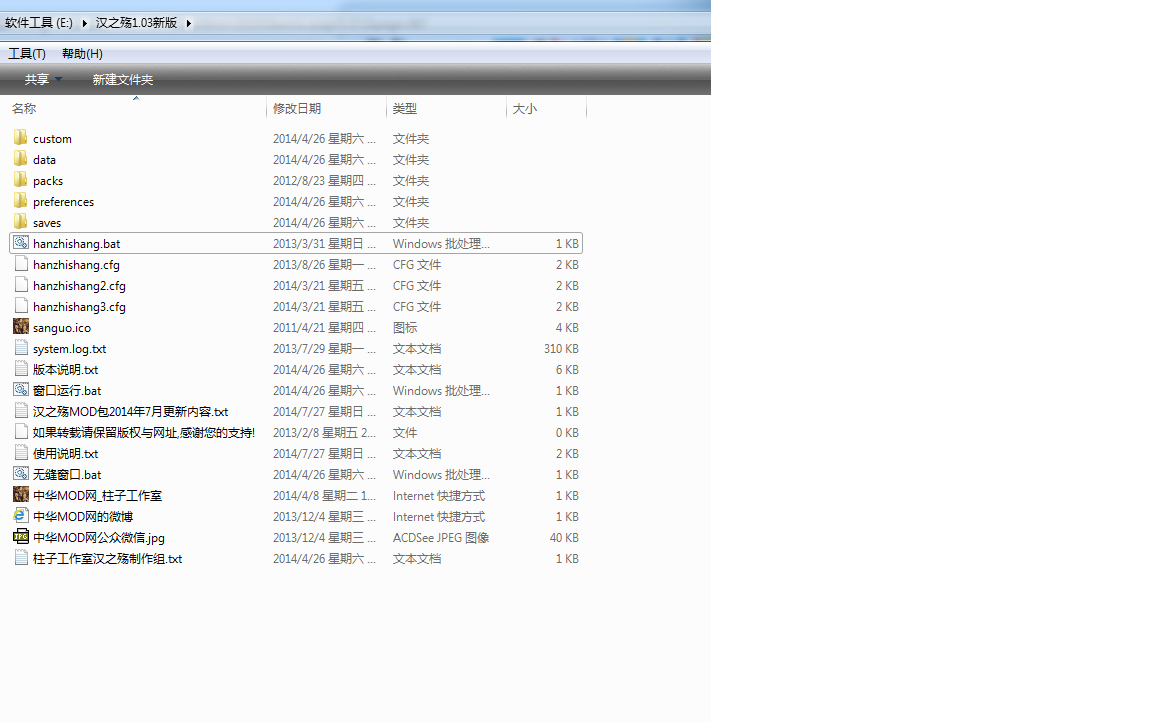
Task: Select the sanguo.ico image icon
Action: (20, 327)
